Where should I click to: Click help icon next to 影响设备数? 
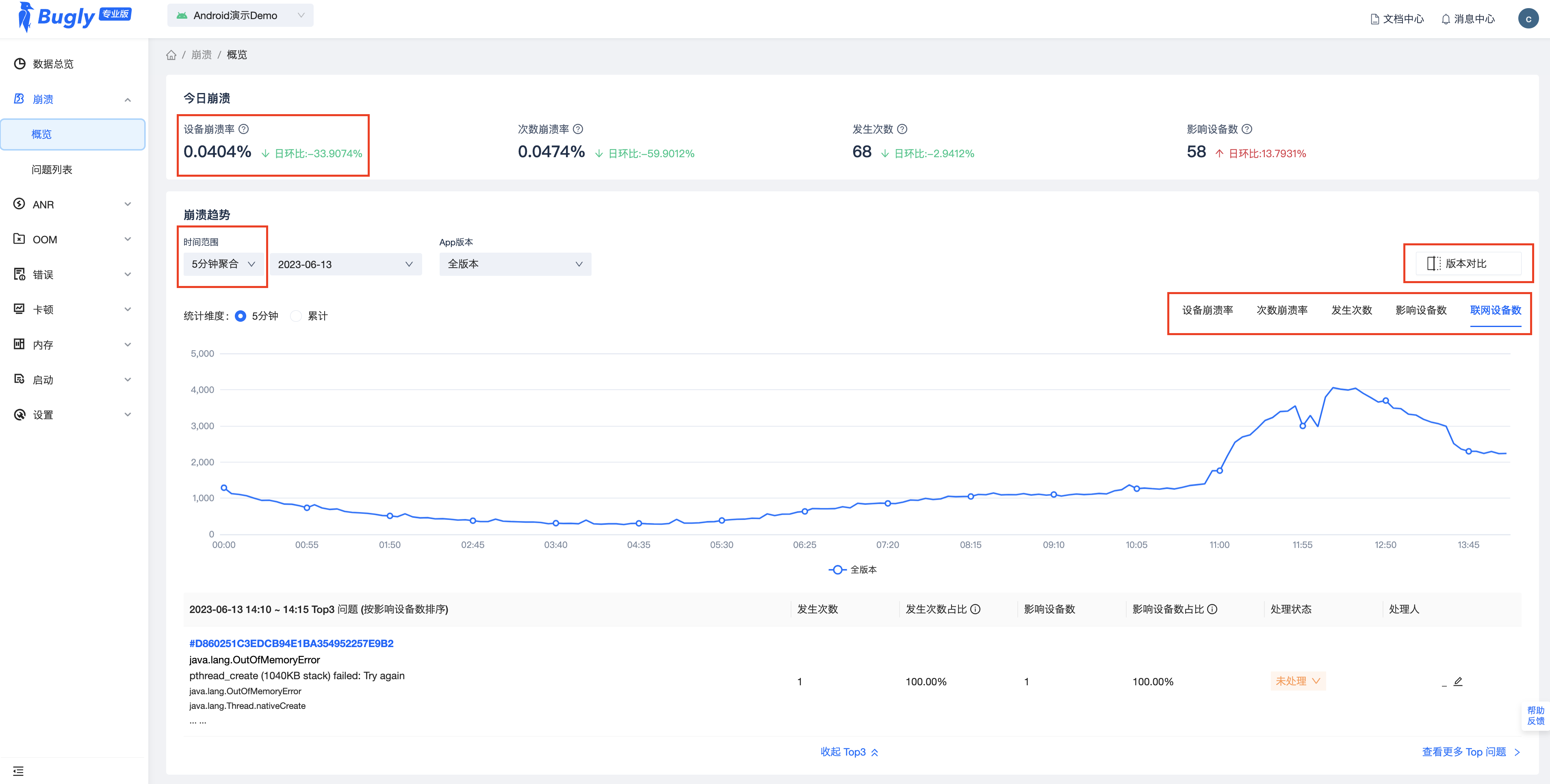pyautogui.click(x=1247, y=129)
